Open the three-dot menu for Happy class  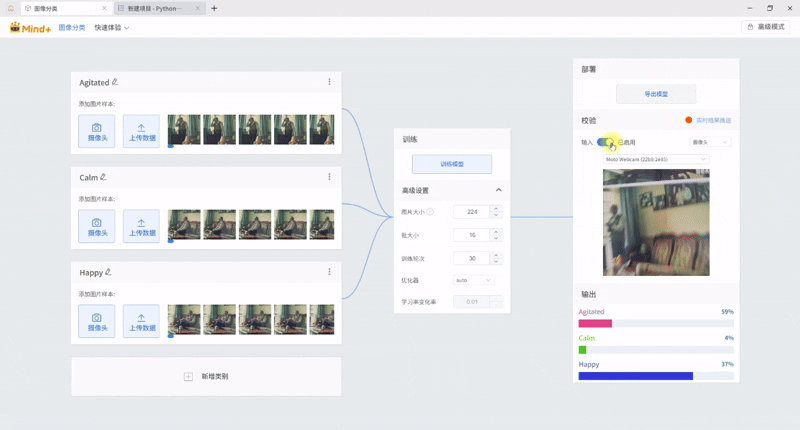[x=329, y=272]
